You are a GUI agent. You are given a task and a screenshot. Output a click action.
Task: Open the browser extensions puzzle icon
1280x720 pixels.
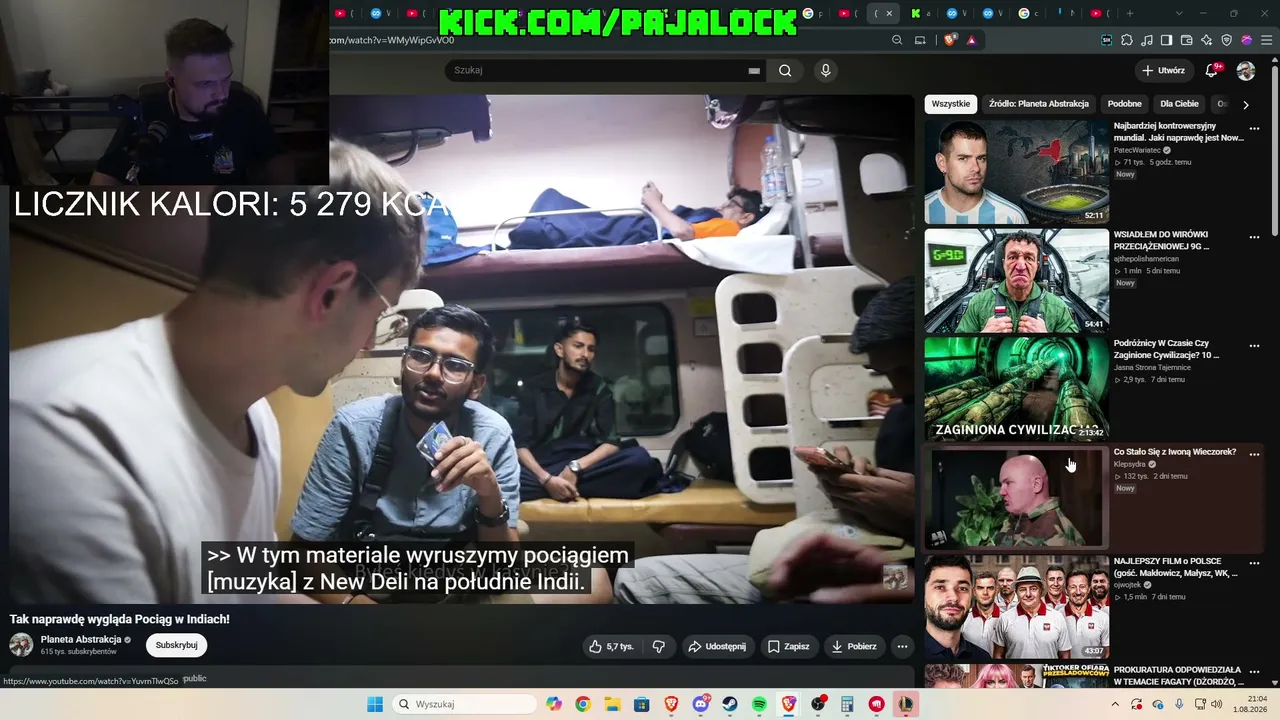pos(1127,40)
